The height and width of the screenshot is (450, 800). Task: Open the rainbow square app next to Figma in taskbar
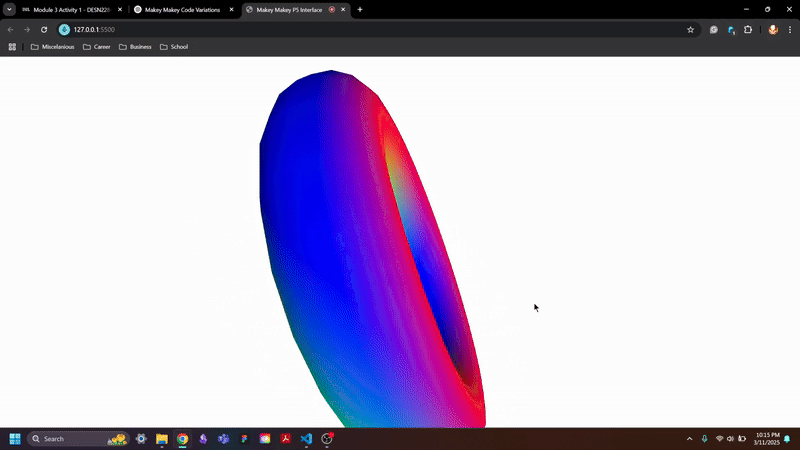tap(265, 439)
